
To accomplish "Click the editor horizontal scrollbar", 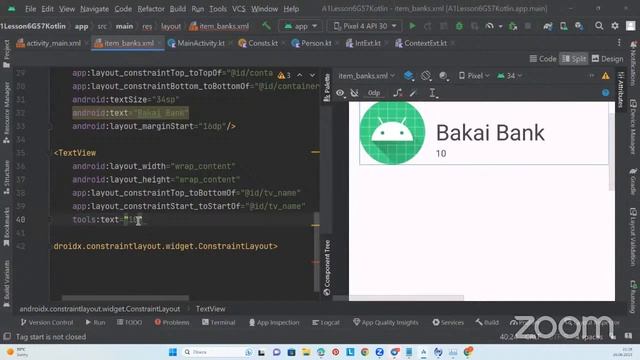I will 125,298.
